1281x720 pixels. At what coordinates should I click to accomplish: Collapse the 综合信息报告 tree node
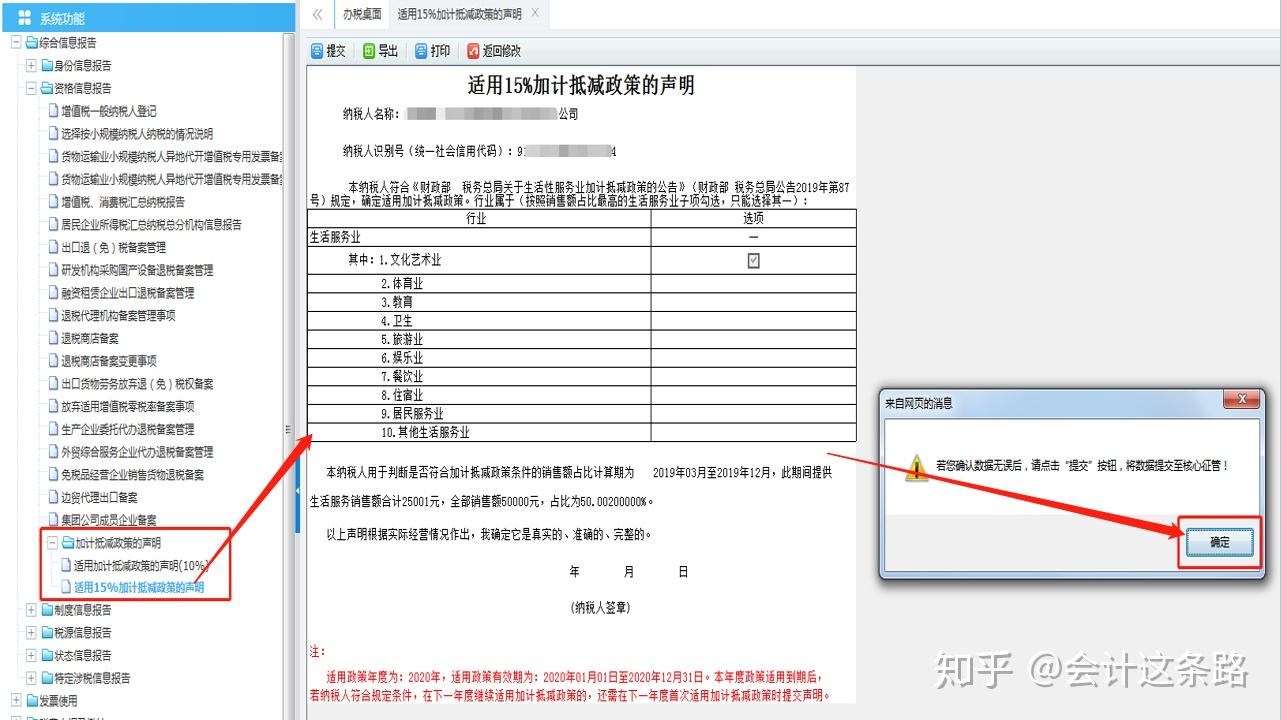click(16, 42)
